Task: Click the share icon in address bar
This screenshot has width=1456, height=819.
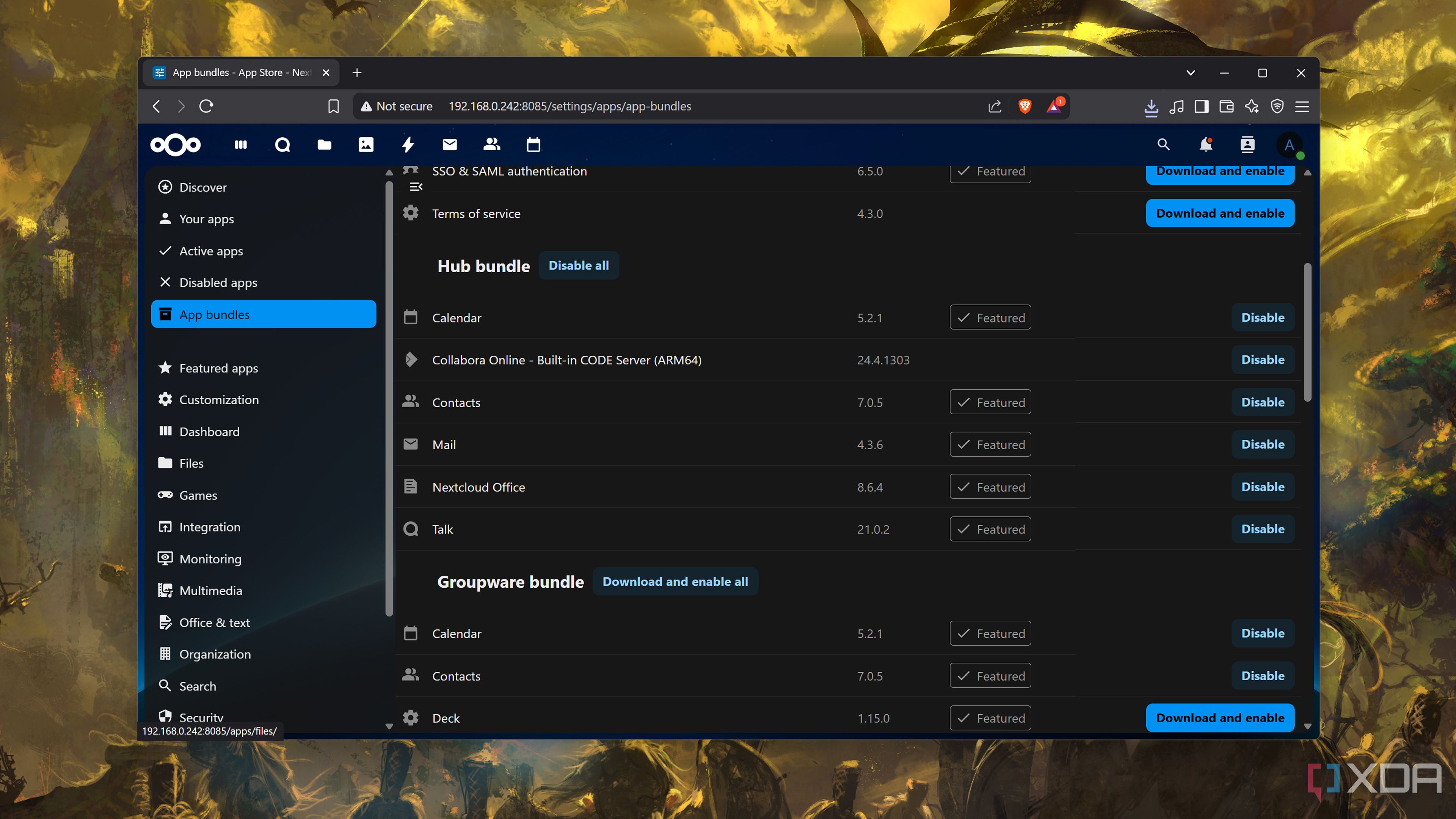Action: [x=995, y=106]
